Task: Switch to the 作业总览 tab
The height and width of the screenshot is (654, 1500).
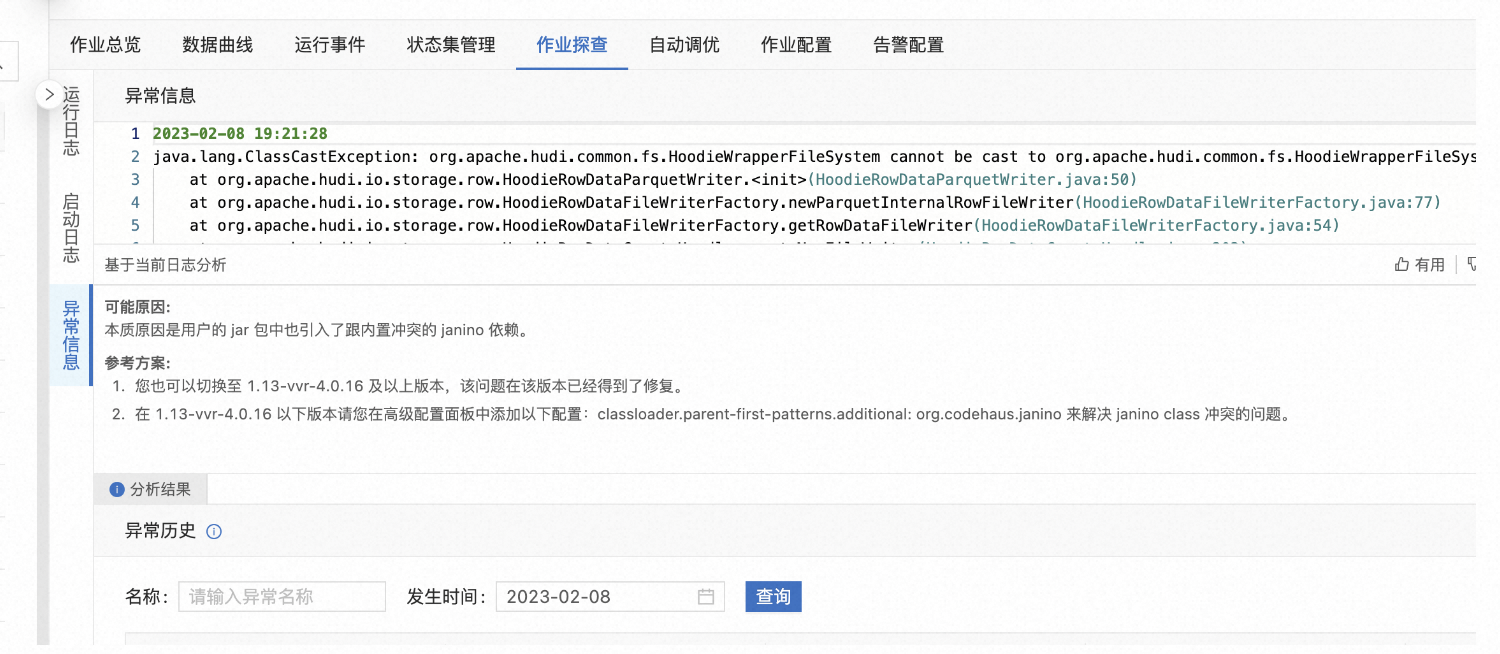Action: (x=105, y=45)
